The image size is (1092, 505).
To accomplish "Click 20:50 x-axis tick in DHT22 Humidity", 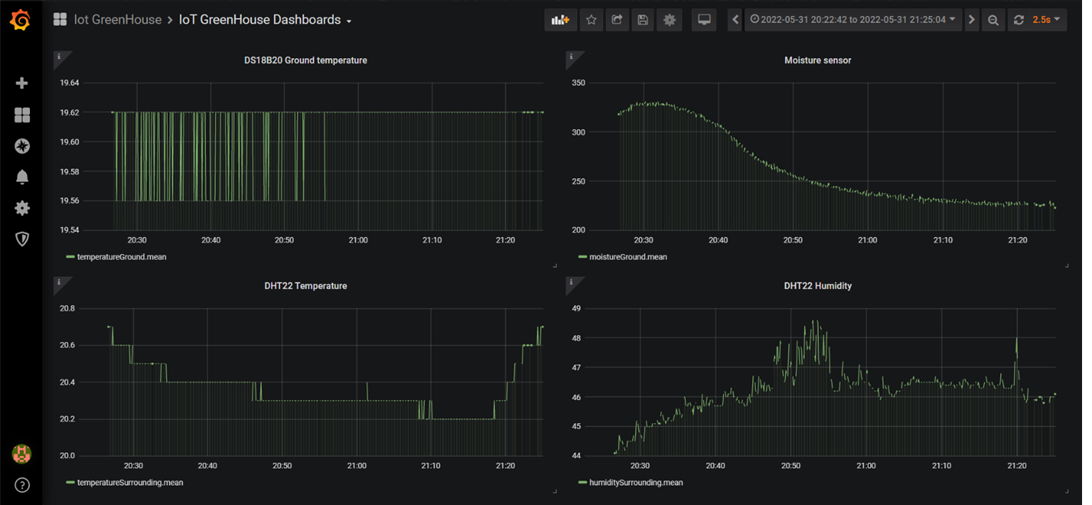I will pyautogui.click(x=792, y=465).
